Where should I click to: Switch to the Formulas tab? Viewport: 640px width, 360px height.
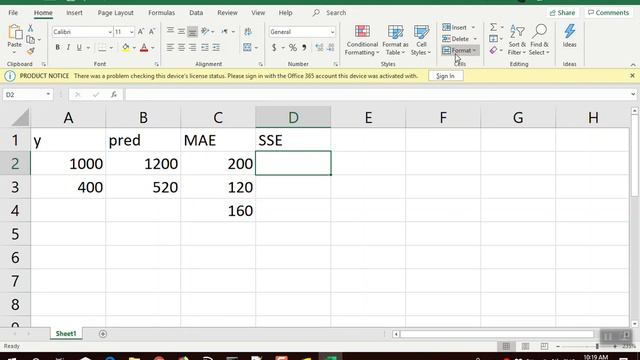[x=162, y=13]
